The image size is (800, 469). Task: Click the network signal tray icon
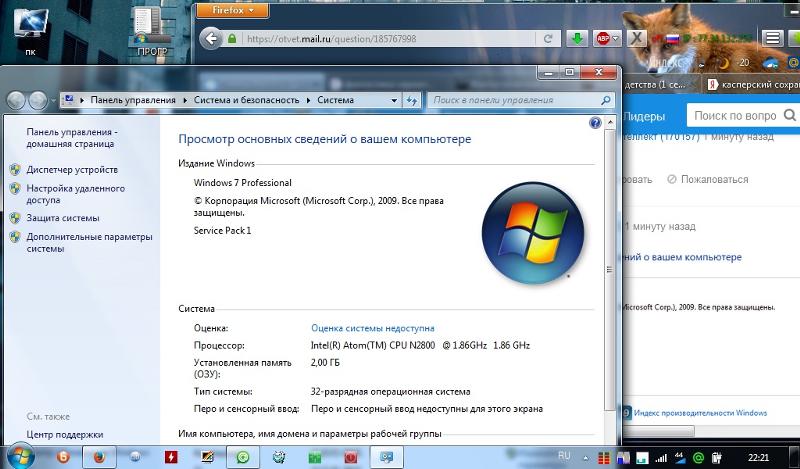661,458
